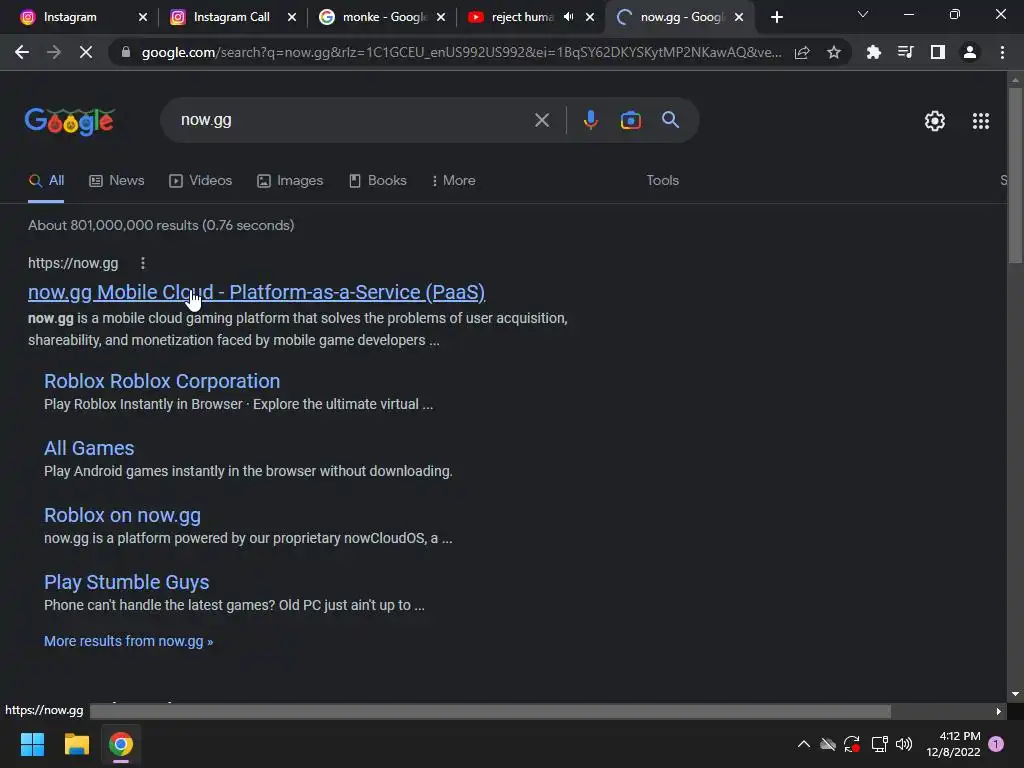Select the All search filter
1024x768 pixels.
(46, 180)
